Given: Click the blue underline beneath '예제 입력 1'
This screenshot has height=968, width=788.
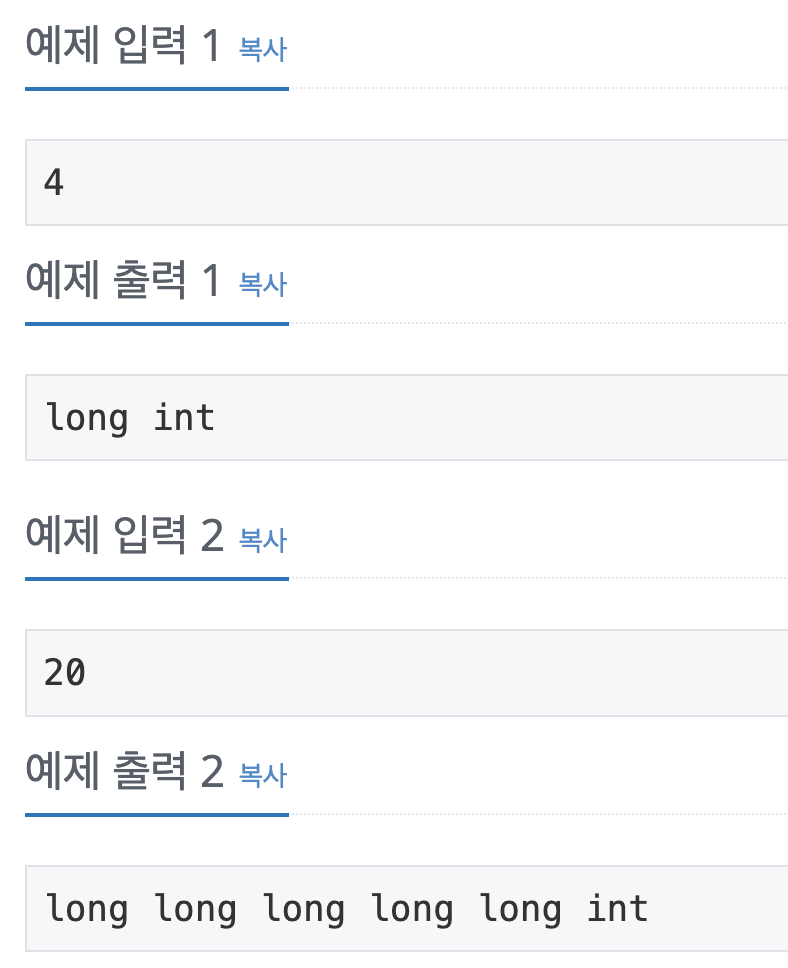Looking at the screenshot, I should [157, 89].
